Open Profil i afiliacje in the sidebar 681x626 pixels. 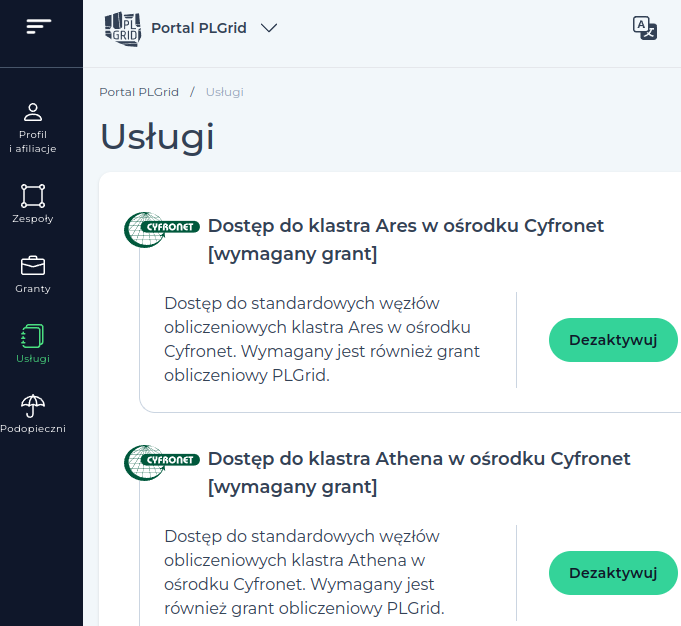33,128
